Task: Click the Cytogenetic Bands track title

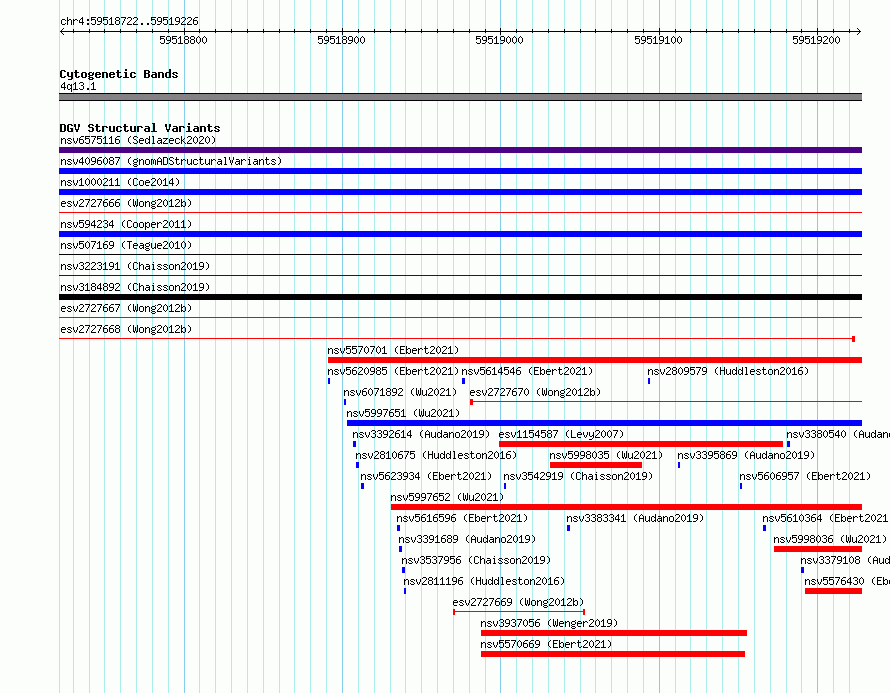Action: click(119, 74)
